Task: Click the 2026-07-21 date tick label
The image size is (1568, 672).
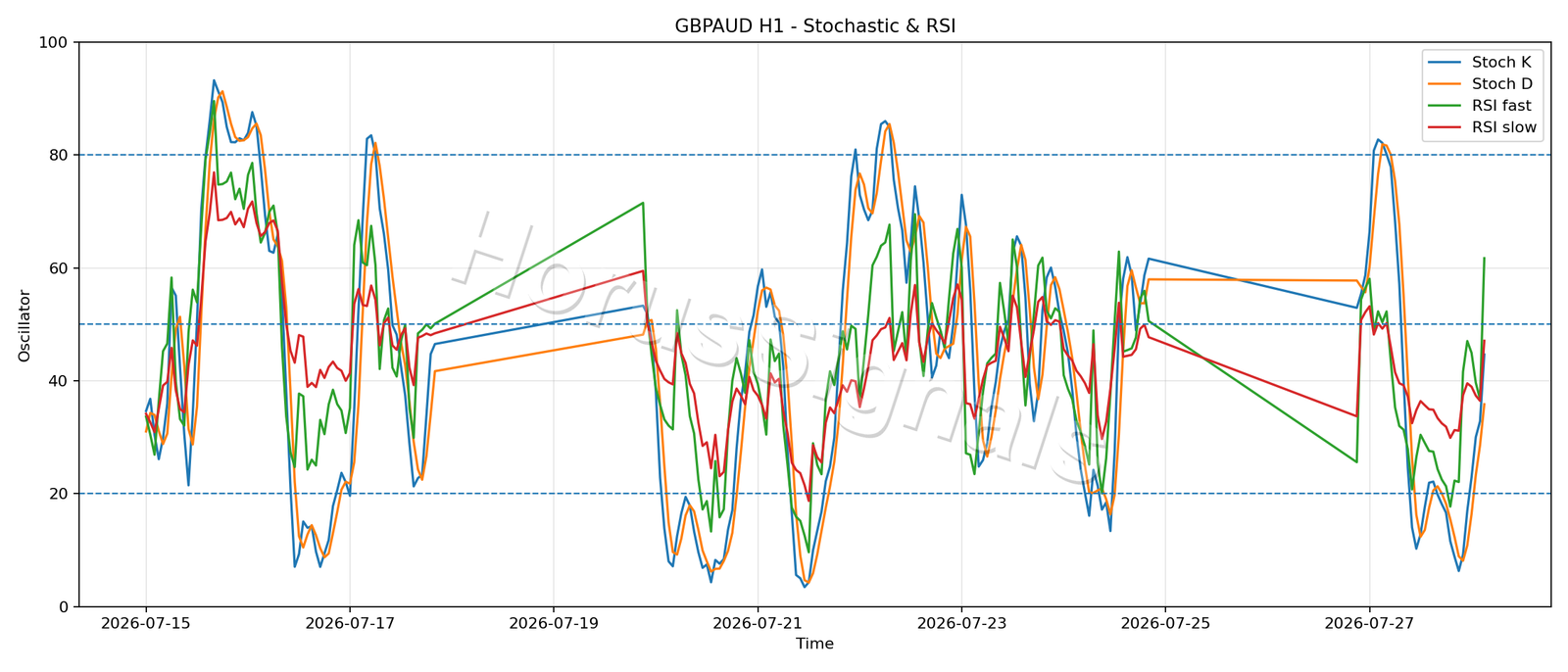Action: [758, 623]
